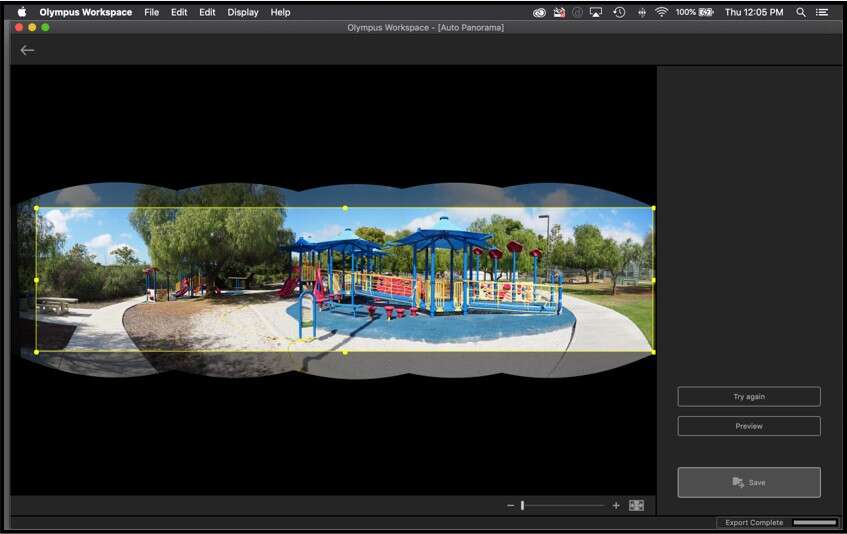Image resolution: width=847 pixels, height=534 pixels.
Task: Click the zoom in plus icon
Action: click(x=616, y=506)
